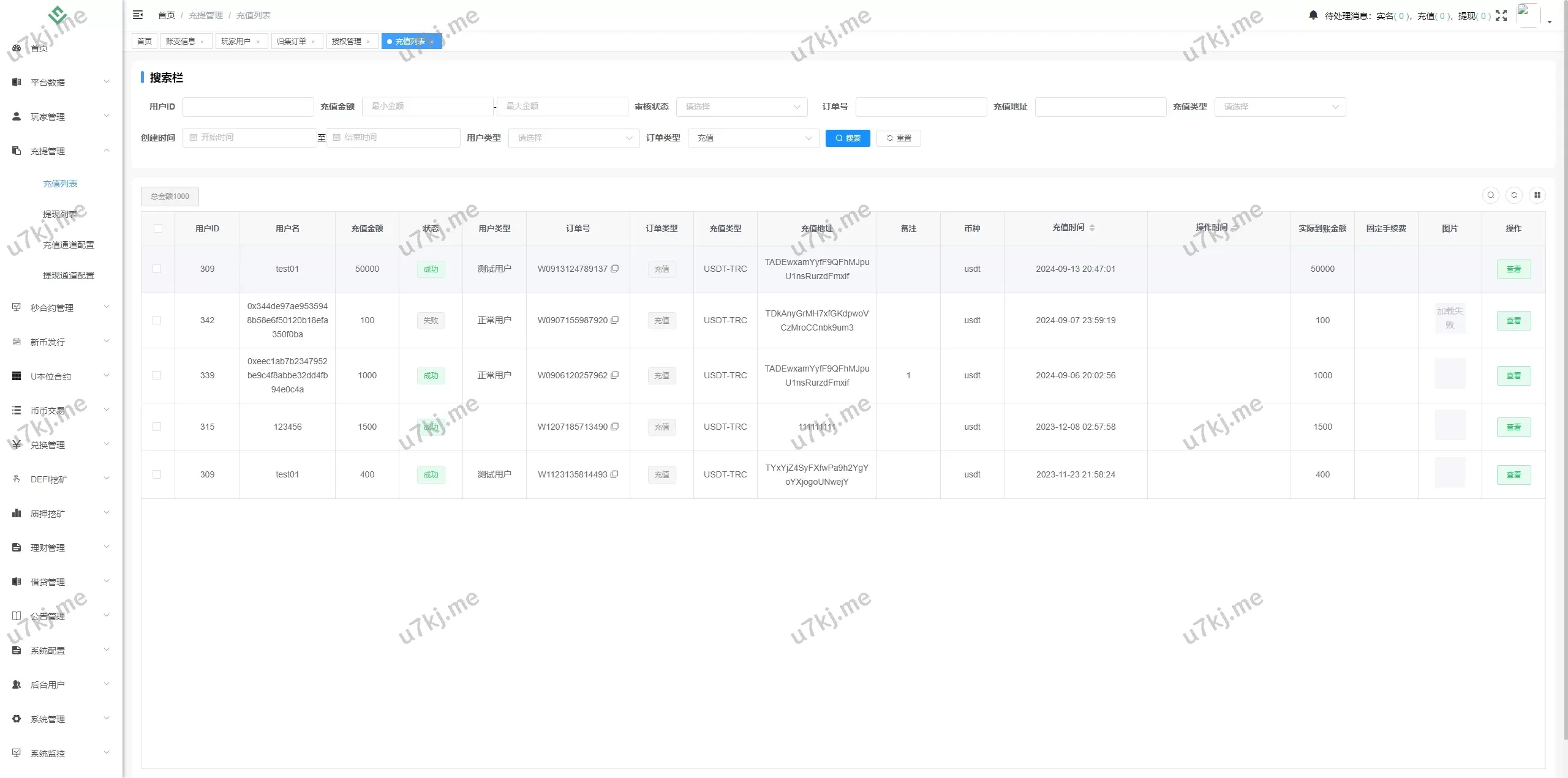Click the sidebar collapse hamburger icon
The image size is (1568, 778).
[x=138, y=15]
